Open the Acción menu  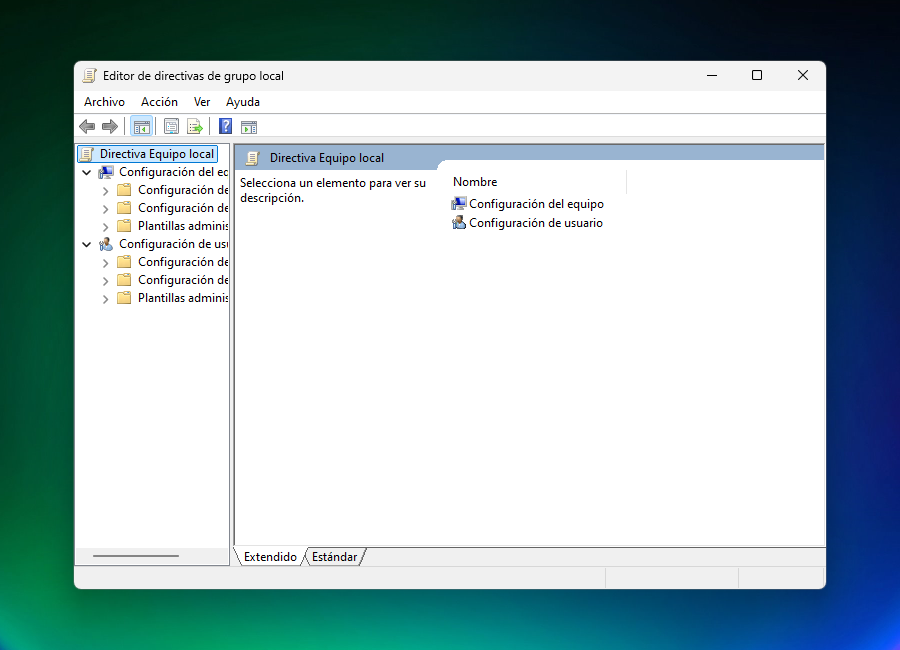pos(160,102)
